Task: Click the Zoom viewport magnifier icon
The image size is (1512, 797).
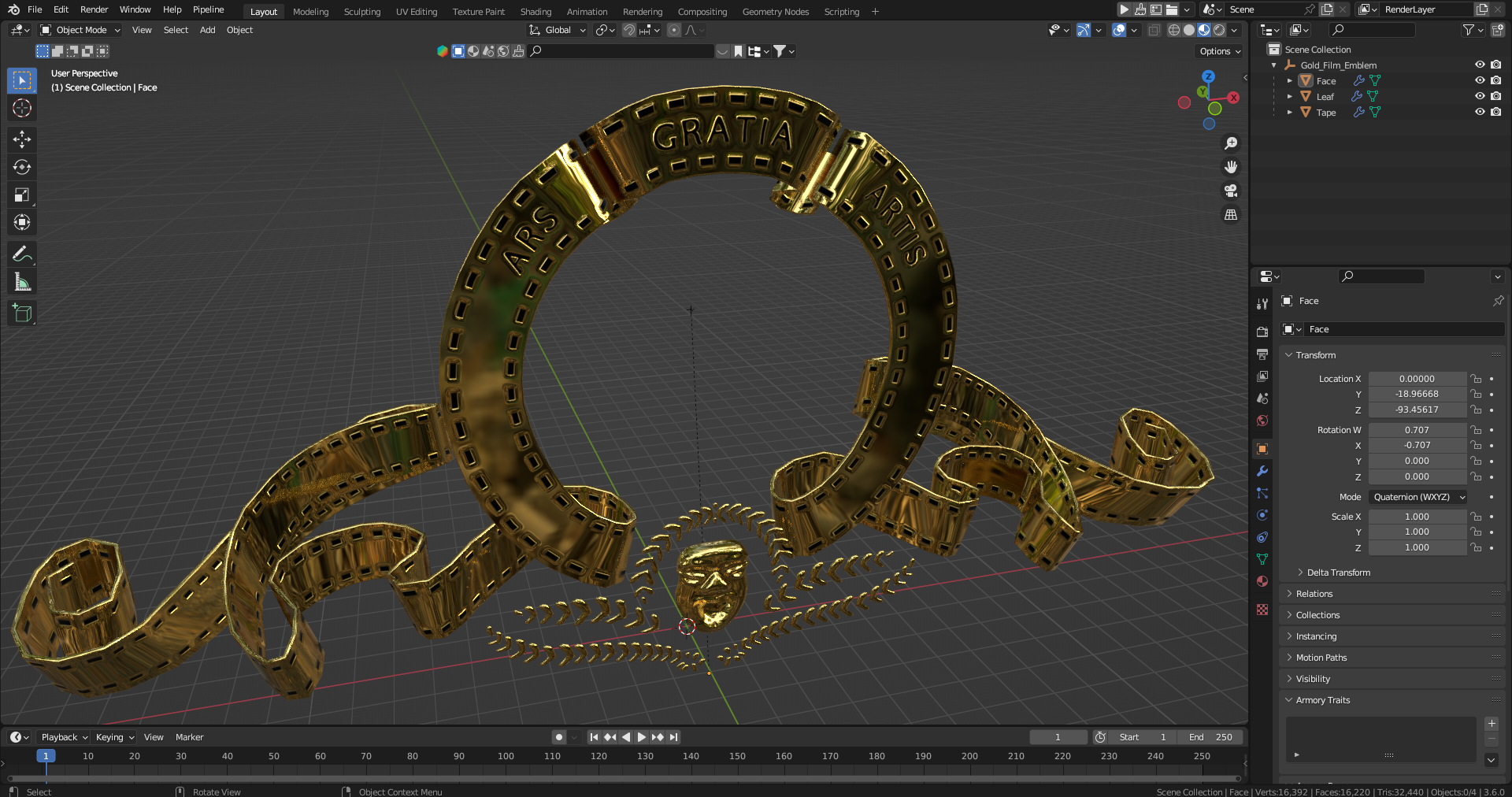Action: [1231, 143]
